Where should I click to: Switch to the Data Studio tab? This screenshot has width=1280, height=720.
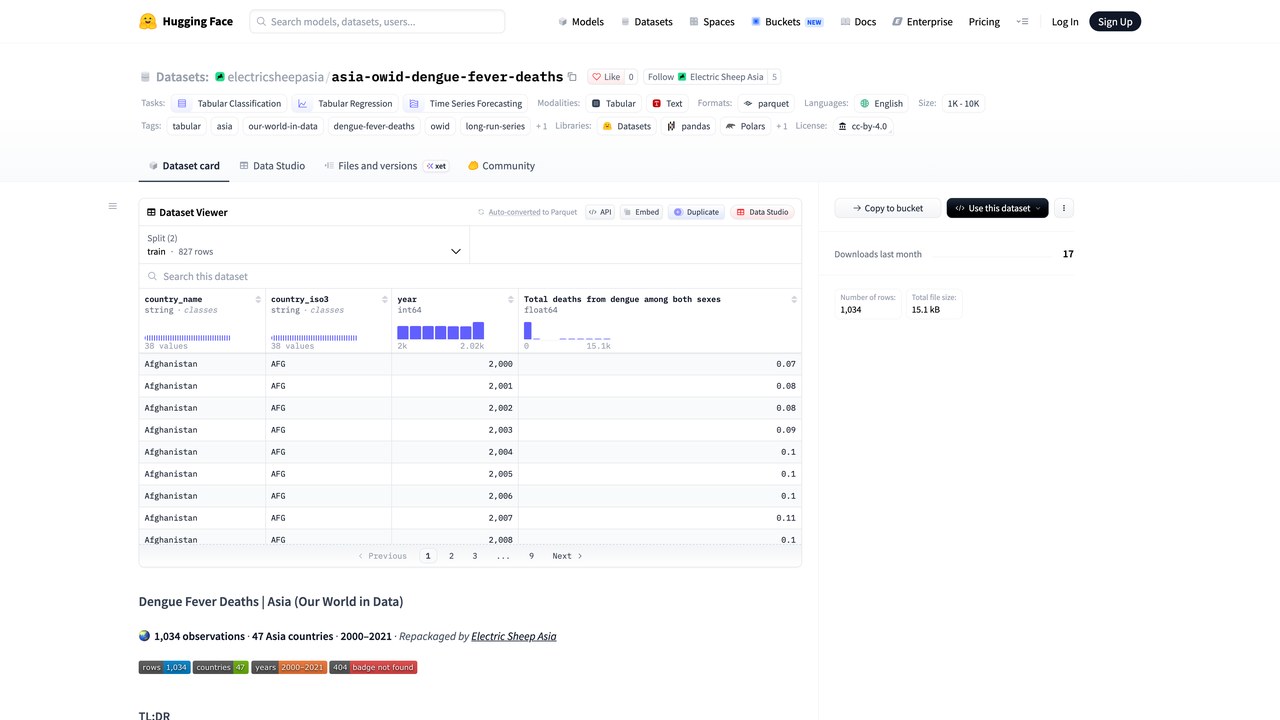tap(272, 166)
